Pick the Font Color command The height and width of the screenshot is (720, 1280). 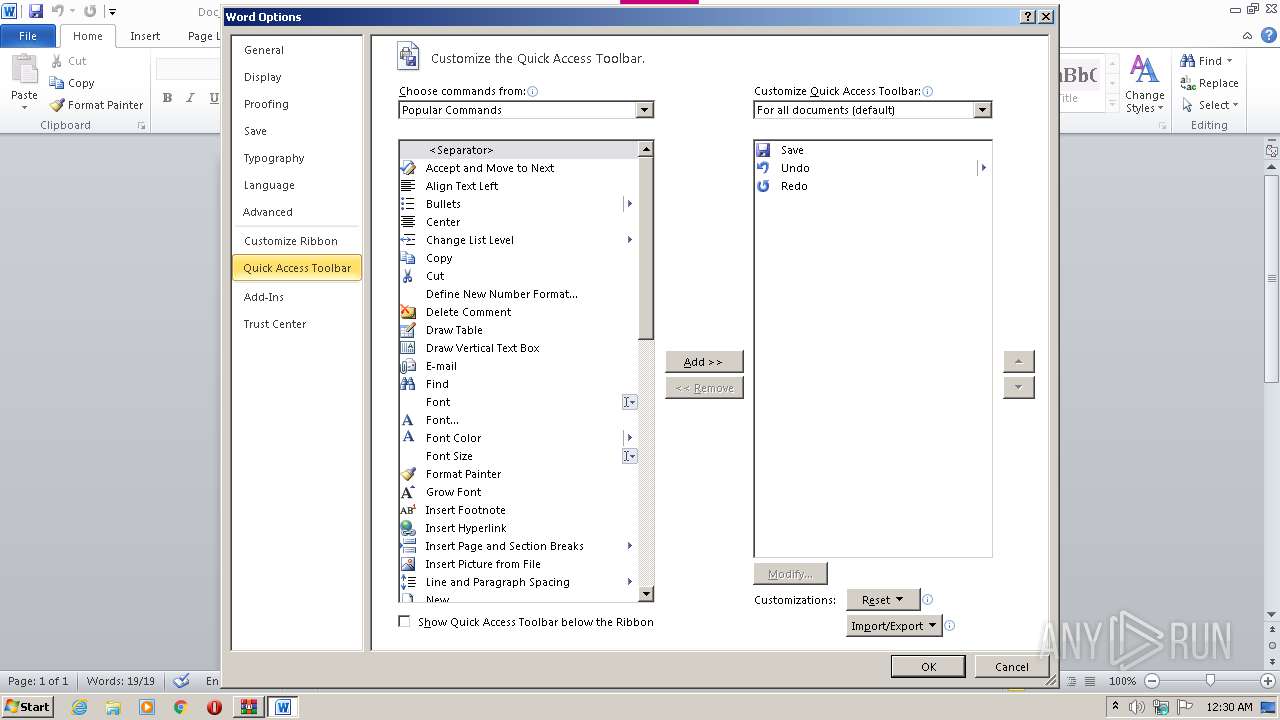[x=518, y=438]
